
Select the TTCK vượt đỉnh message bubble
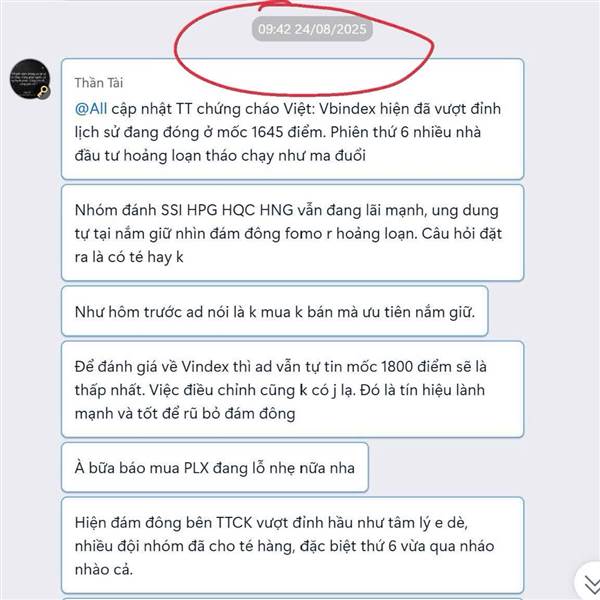tap(292, 545)
